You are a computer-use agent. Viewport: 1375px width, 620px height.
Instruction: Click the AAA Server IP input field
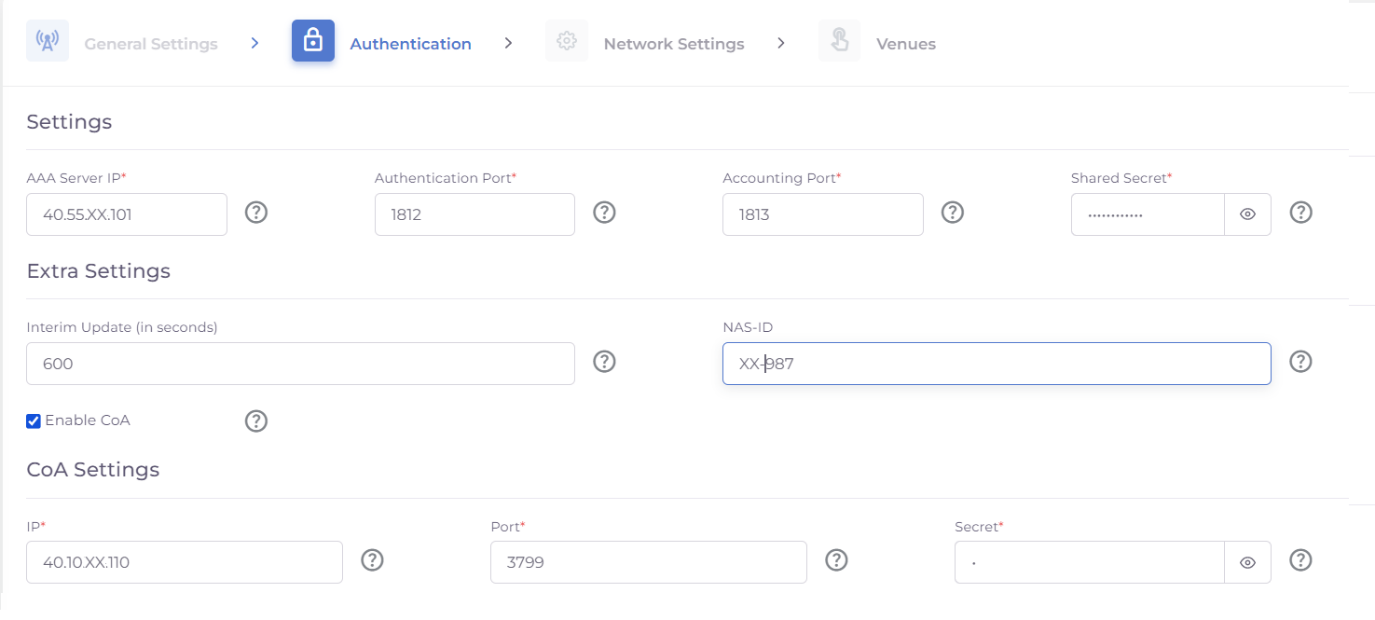click(126, 214)
